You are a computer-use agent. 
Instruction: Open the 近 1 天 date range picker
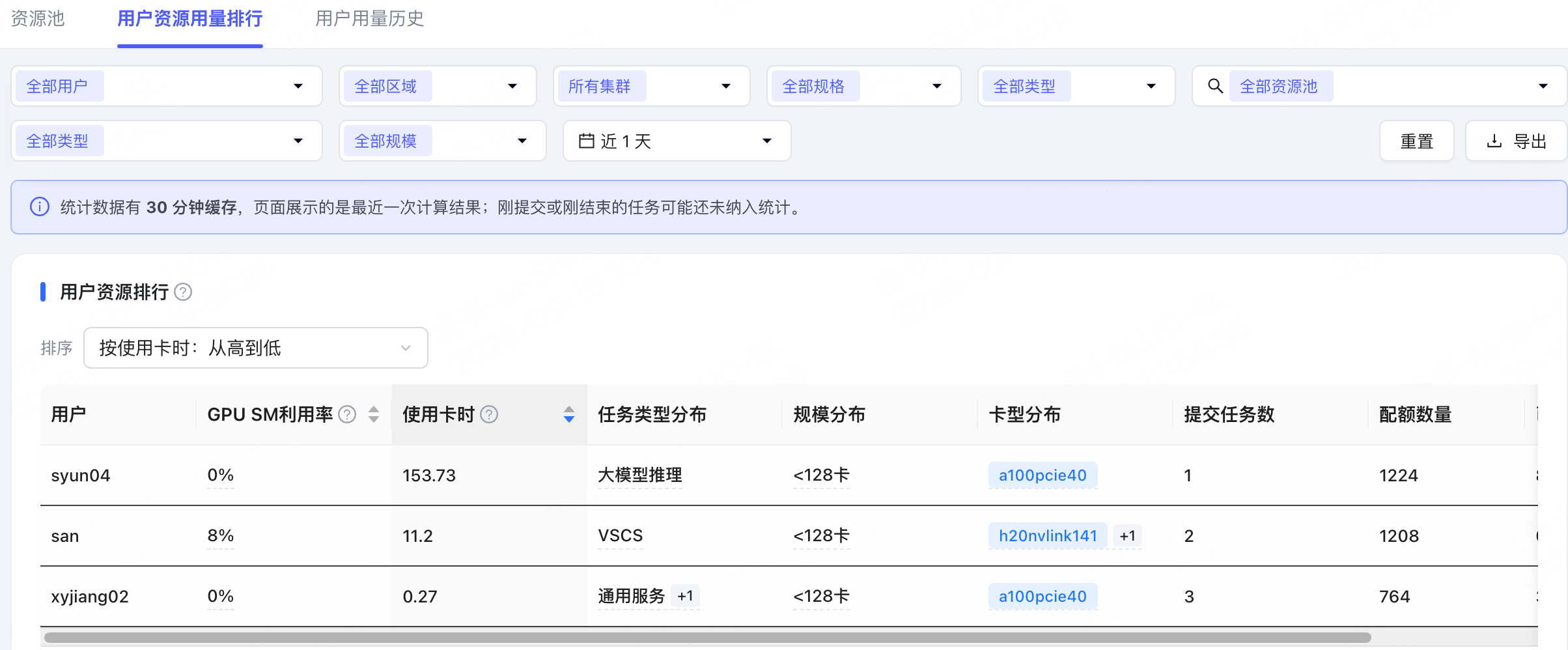point(677,141)
